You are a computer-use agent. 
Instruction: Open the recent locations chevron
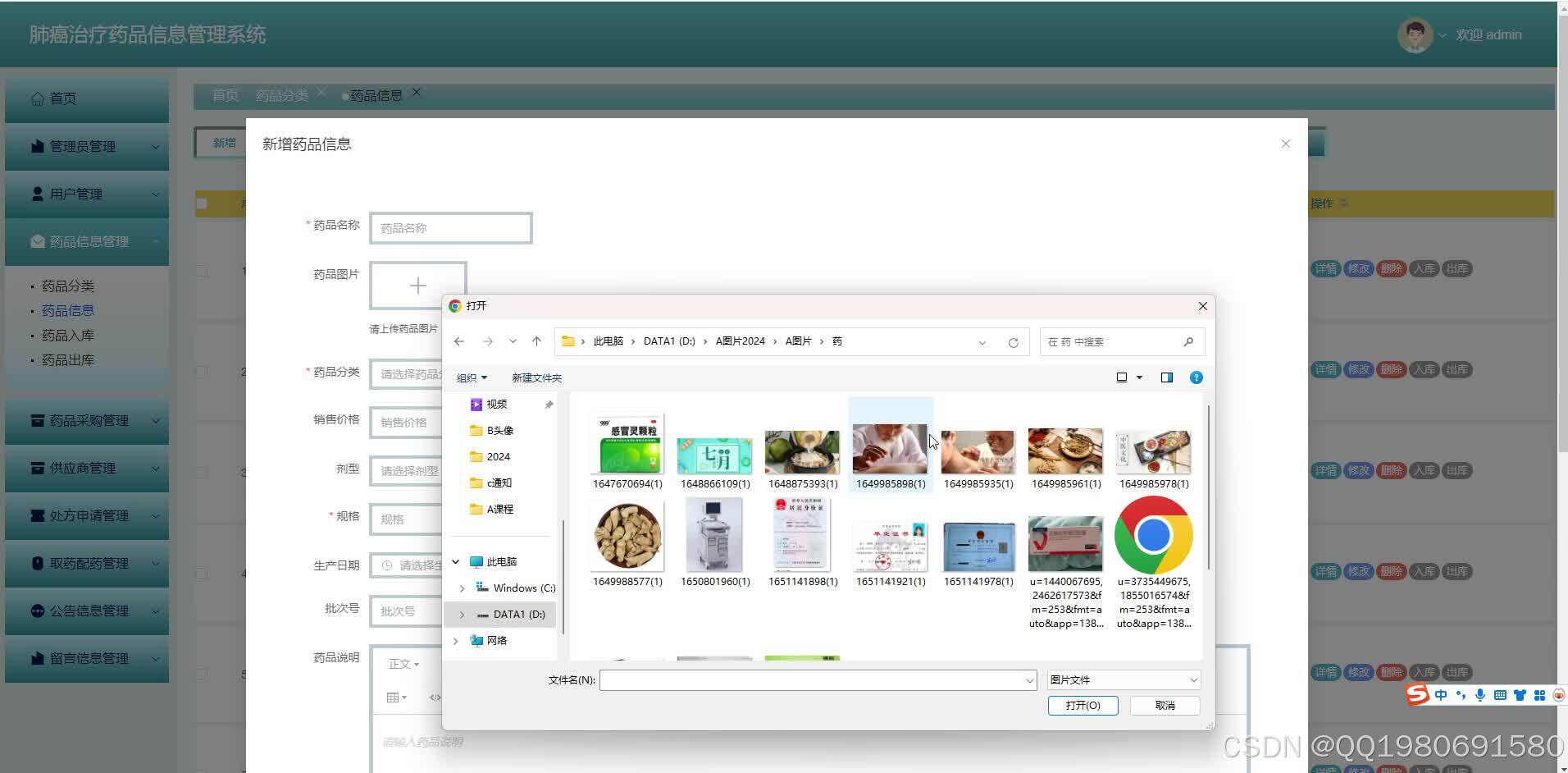pyautogui.click(x=513, y=341)
